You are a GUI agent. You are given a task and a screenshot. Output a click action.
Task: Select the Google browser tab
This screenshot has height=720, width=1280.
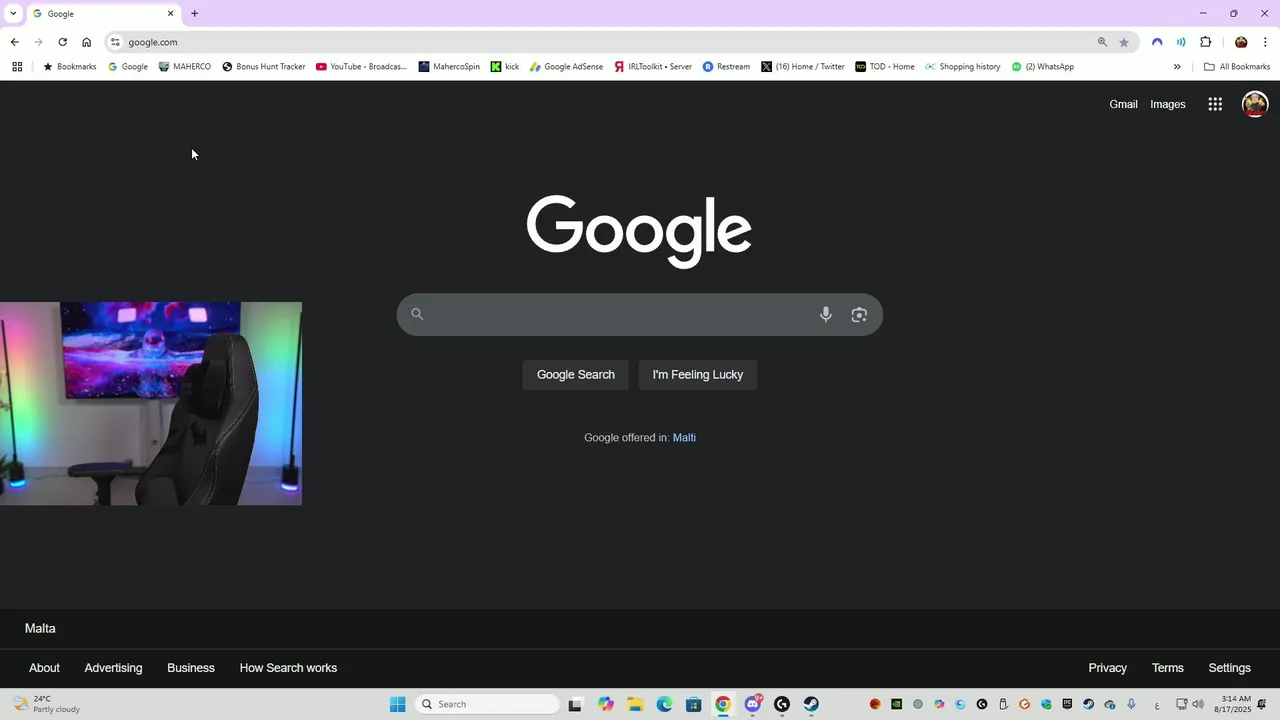103,14
